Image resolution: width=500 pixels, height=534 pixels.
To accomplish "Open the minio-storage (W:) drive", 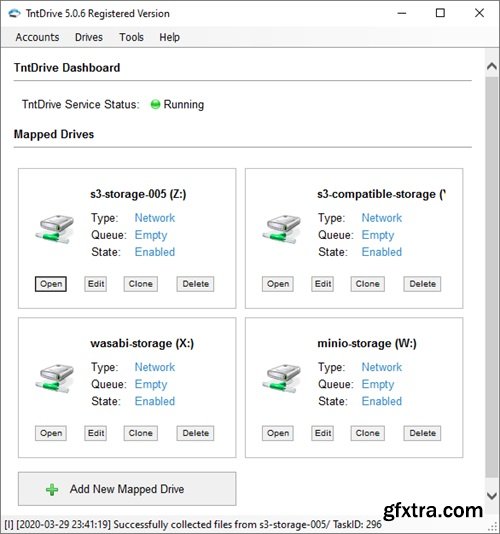I will click(278, 433).
